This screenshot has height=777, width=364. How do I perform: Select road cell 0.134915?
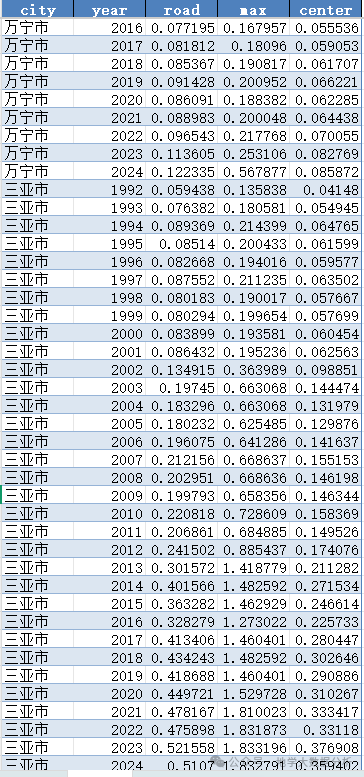[x=181, y=369]
